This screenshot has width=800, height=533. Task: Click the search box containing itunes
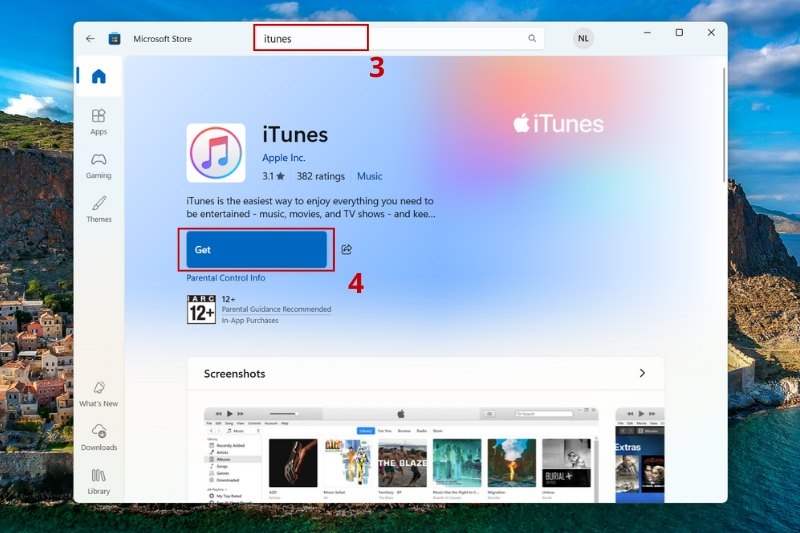398,38
